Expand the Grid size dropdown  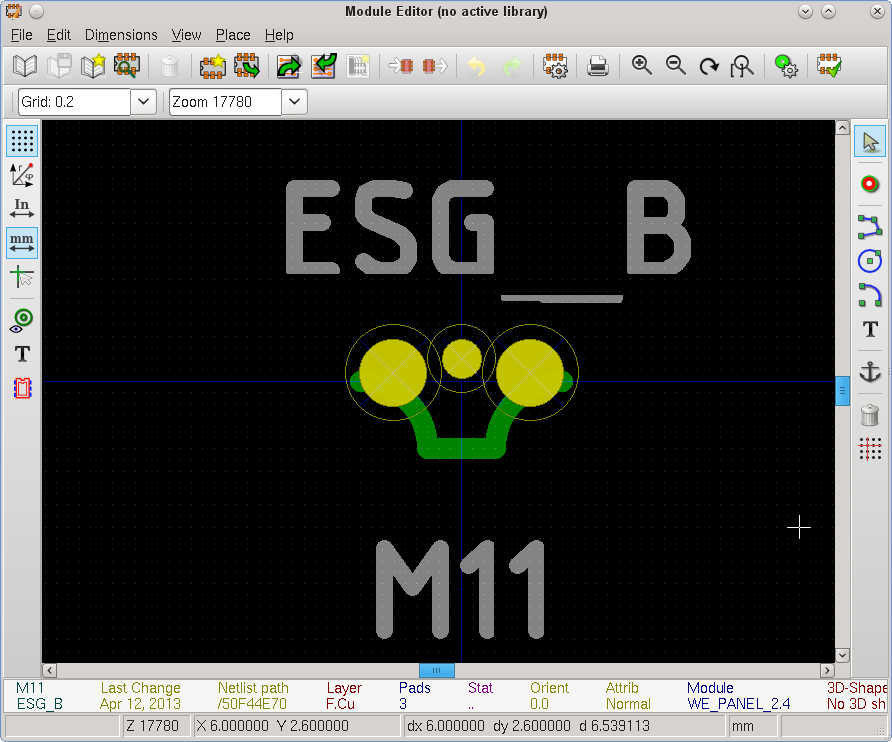[143, 102]
